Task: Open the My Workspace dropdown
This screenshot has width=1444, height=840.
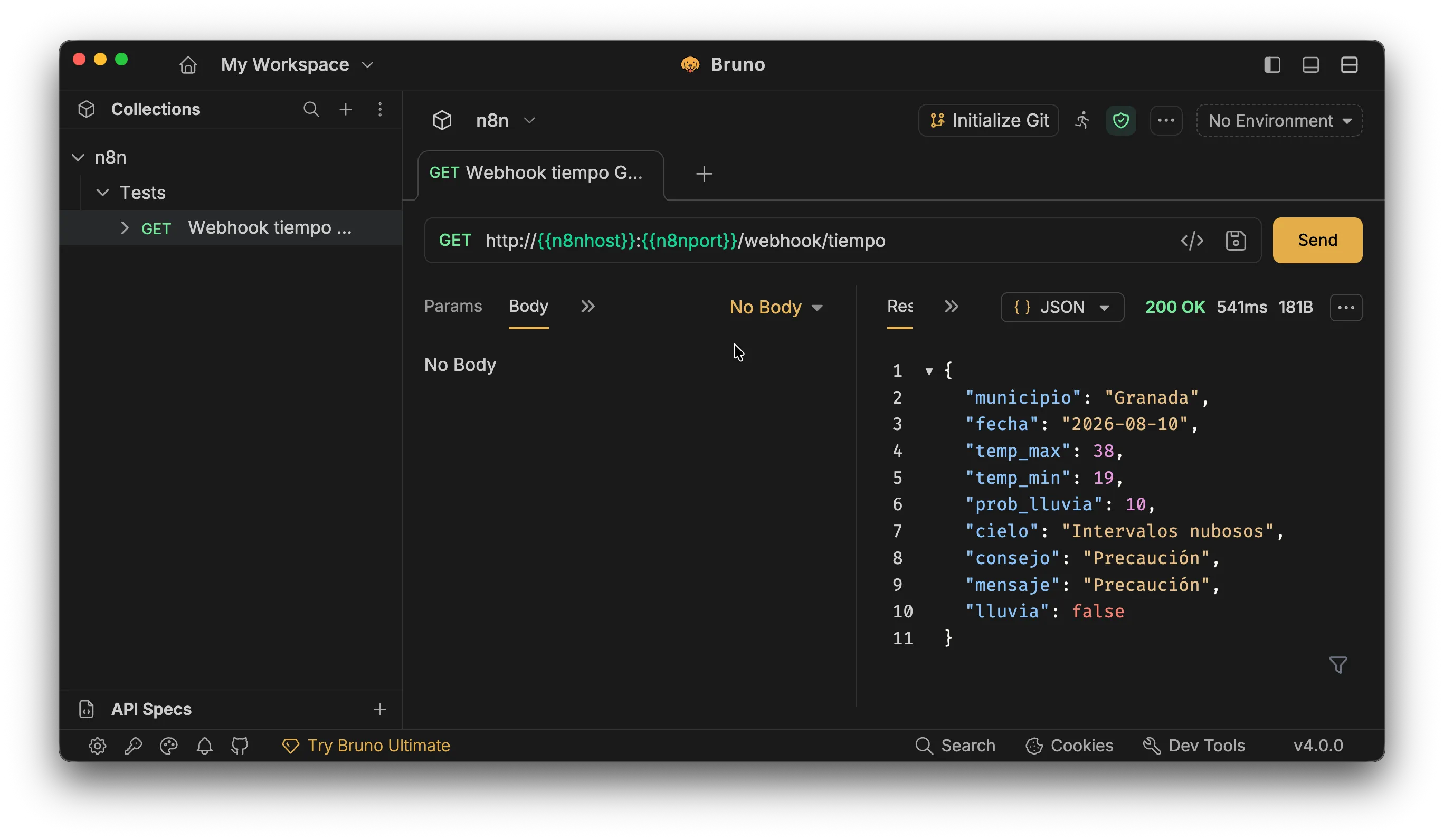Action: (x=297, y=65)
